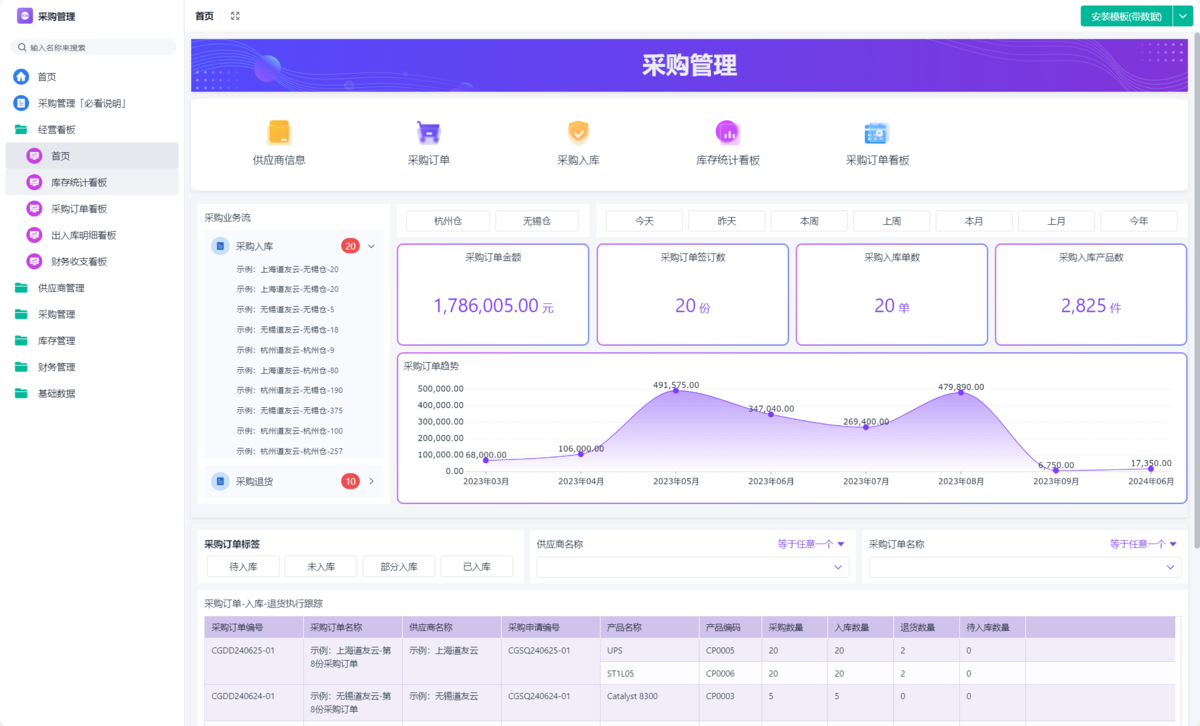Image resolution: width=1200 pixels, height=726 pixels.
Task: Select the 今天 date filter
Action: [x=644, y=221]
